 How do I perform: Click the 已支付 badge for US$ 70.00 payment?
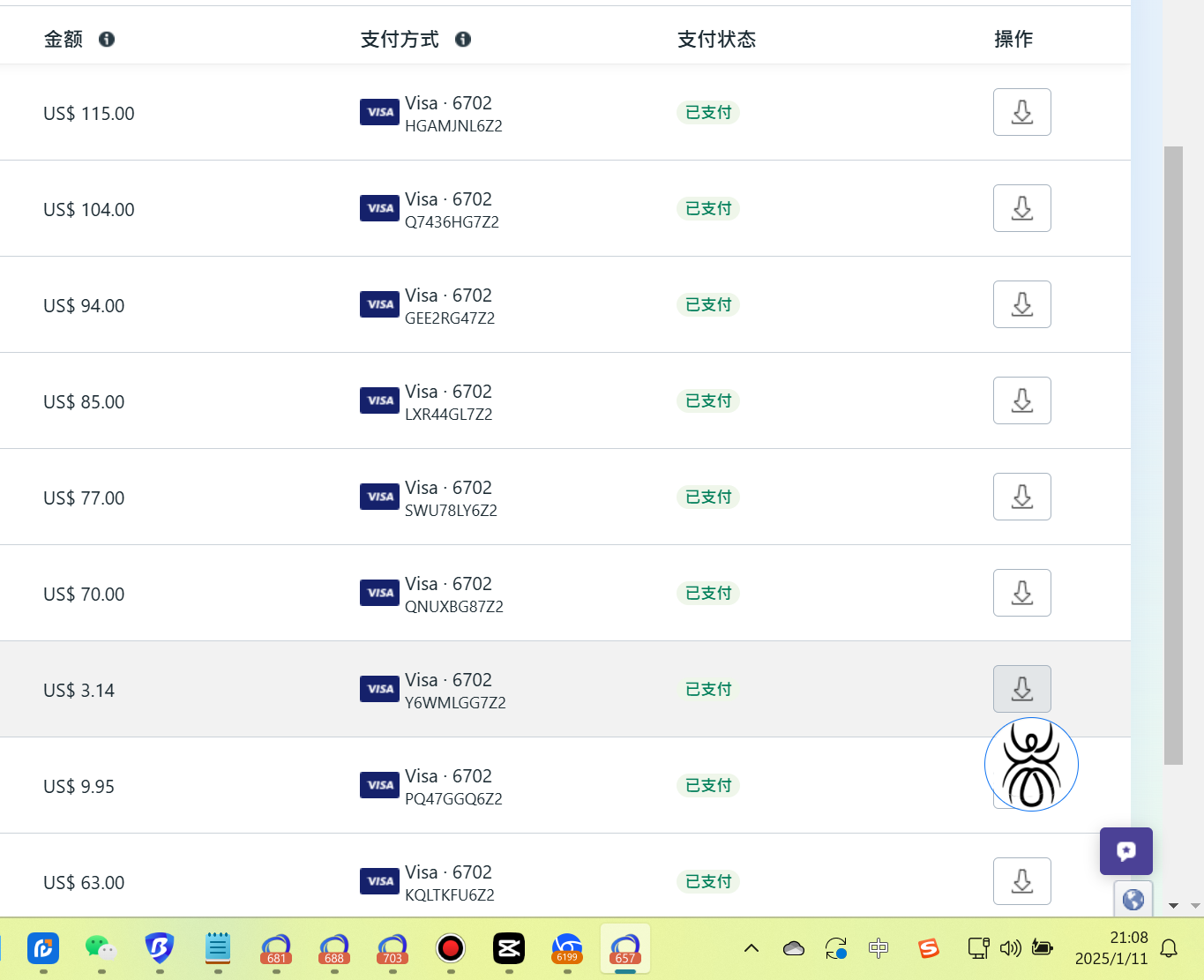[708, 594]
